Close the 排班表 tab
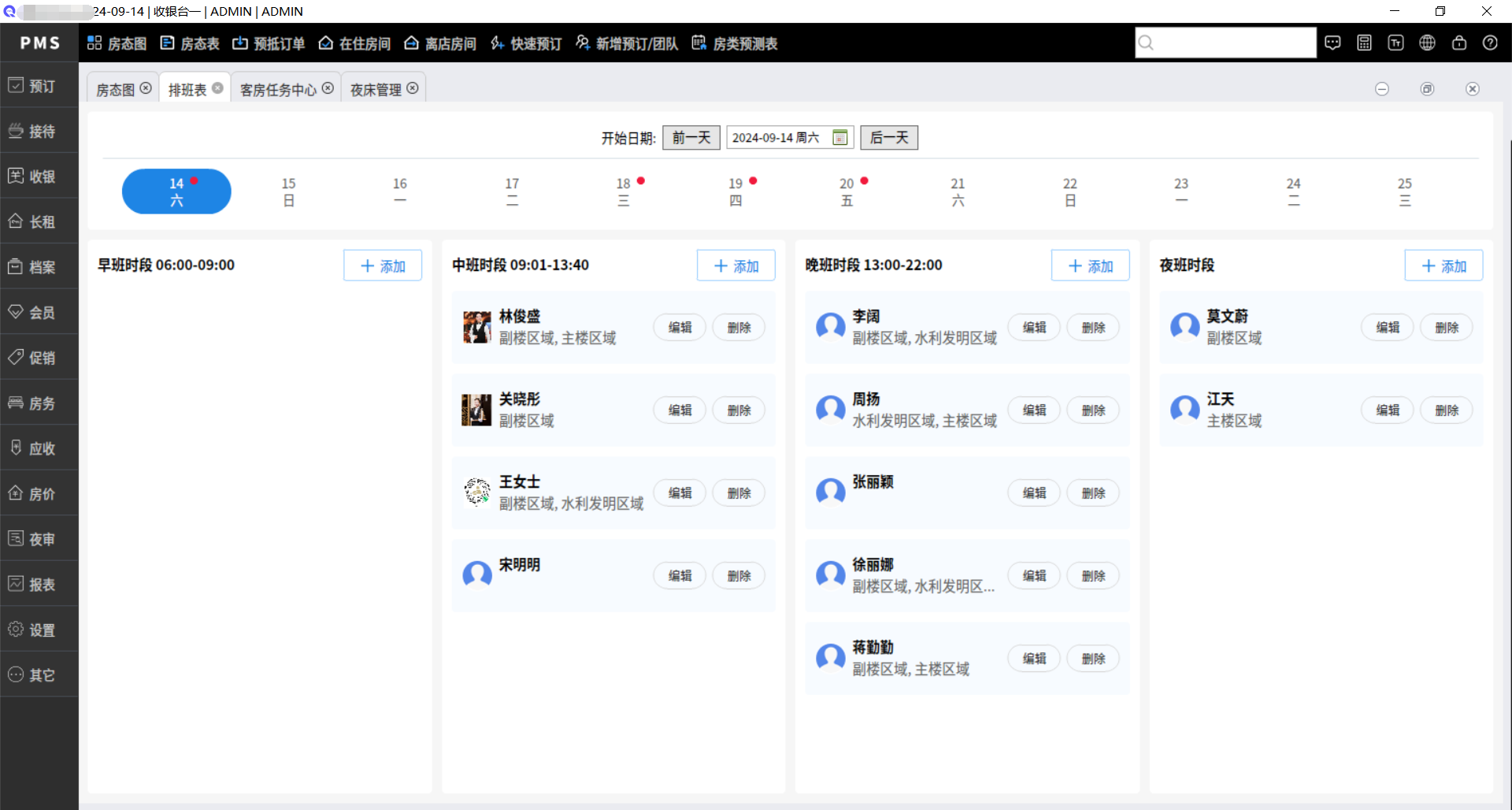Image resolution: width=1512 pixels, height=810 pixels. pos(217,88)
